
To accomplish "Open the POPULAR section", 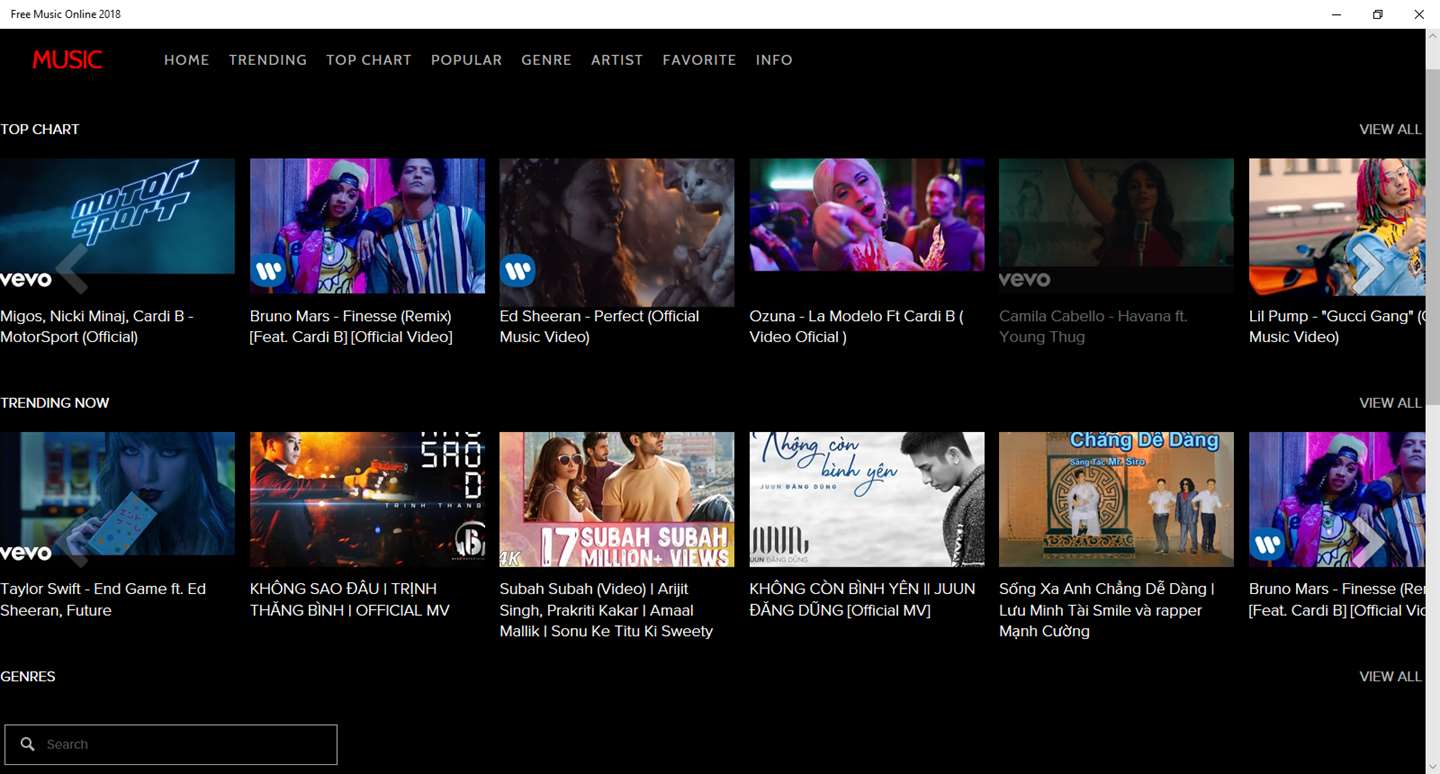I will point(467,60).
